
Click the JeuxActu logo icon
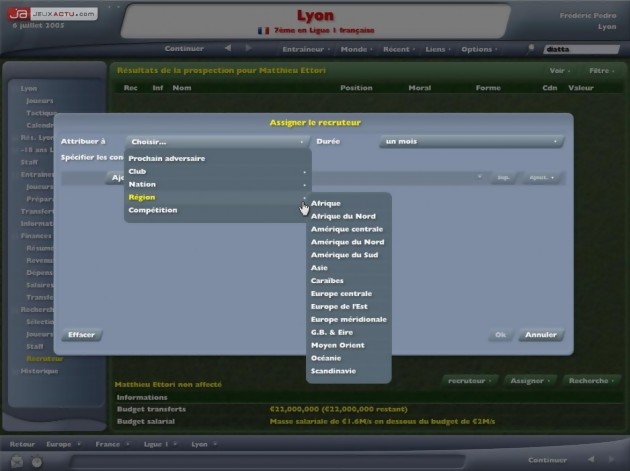[19, 14]
